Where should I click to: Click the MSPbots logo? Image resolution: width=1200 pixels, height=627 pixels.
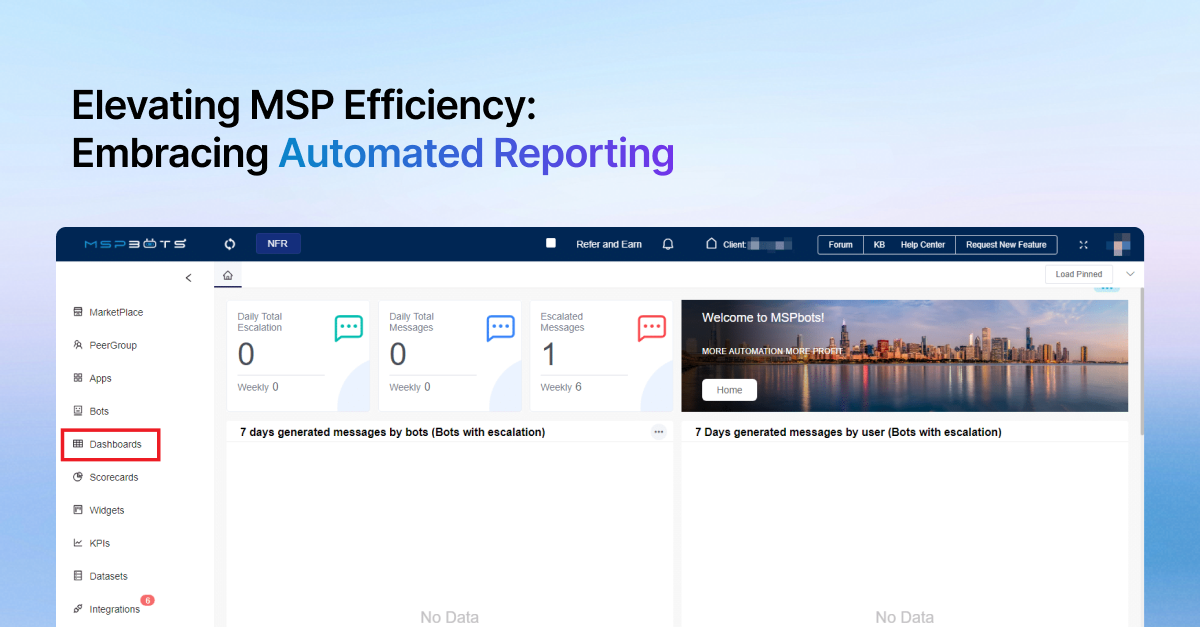(x=134, y=244)
